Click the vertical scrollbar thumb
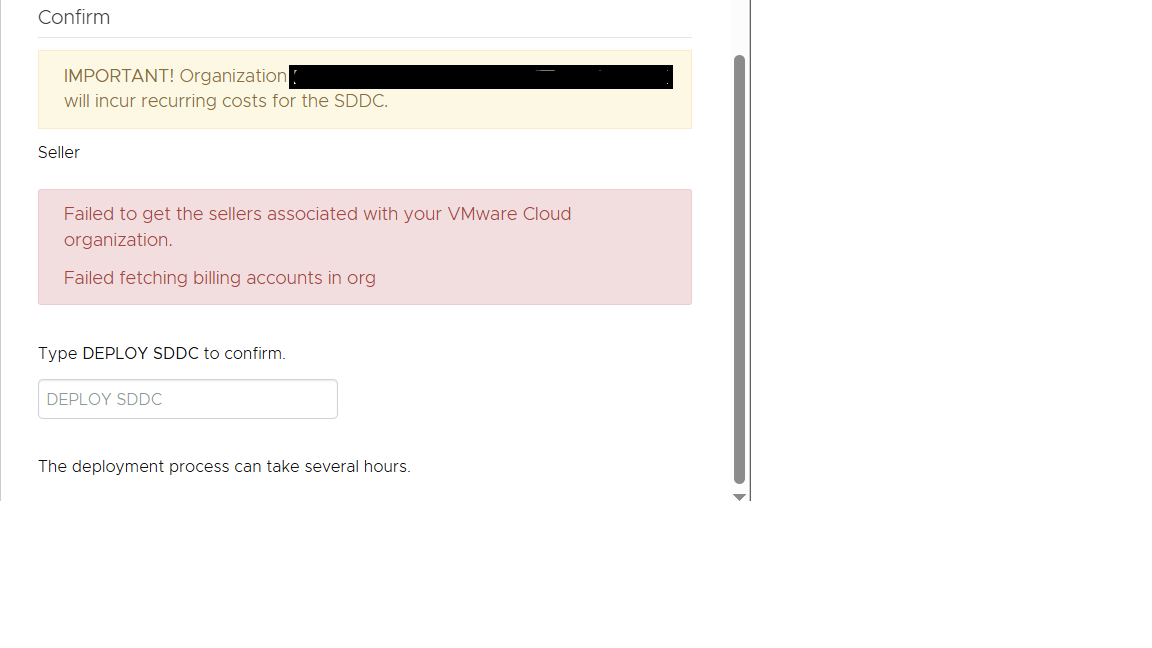1152x648 pixels. point(740,270)
